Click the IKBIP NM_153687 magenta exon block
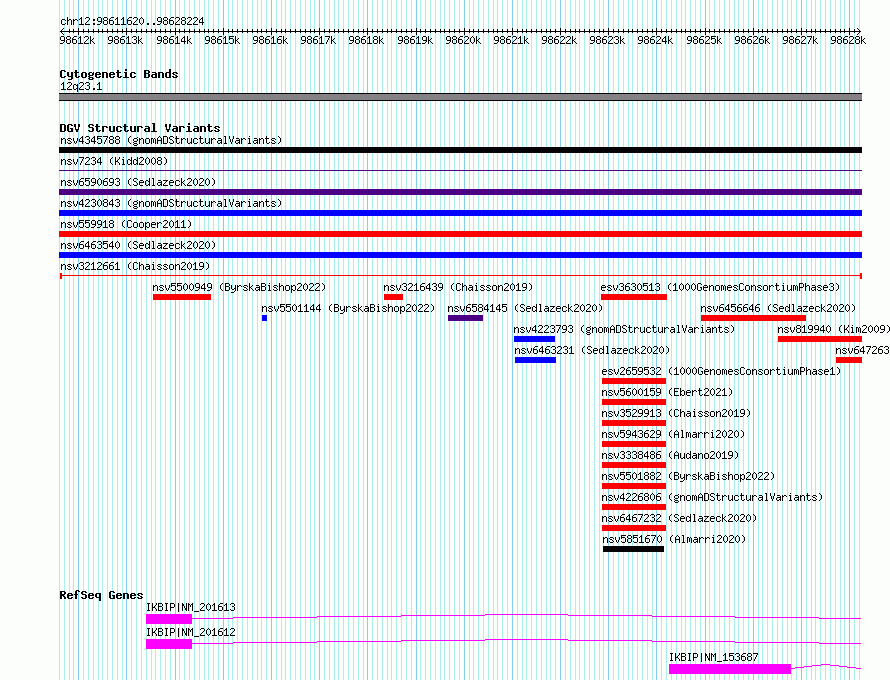Screen dimensions: 890x680 click(730, 669)
